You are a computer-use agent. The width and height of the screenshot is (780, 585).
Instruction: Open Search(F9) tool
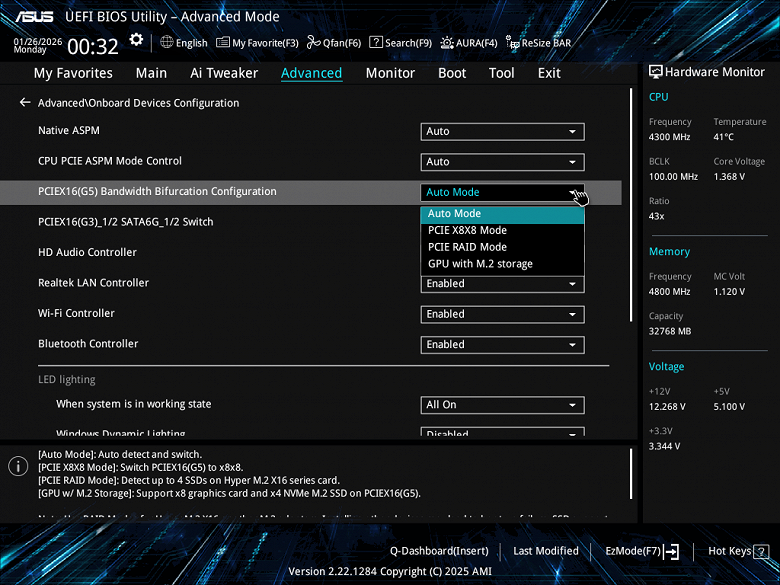point(400,43)
